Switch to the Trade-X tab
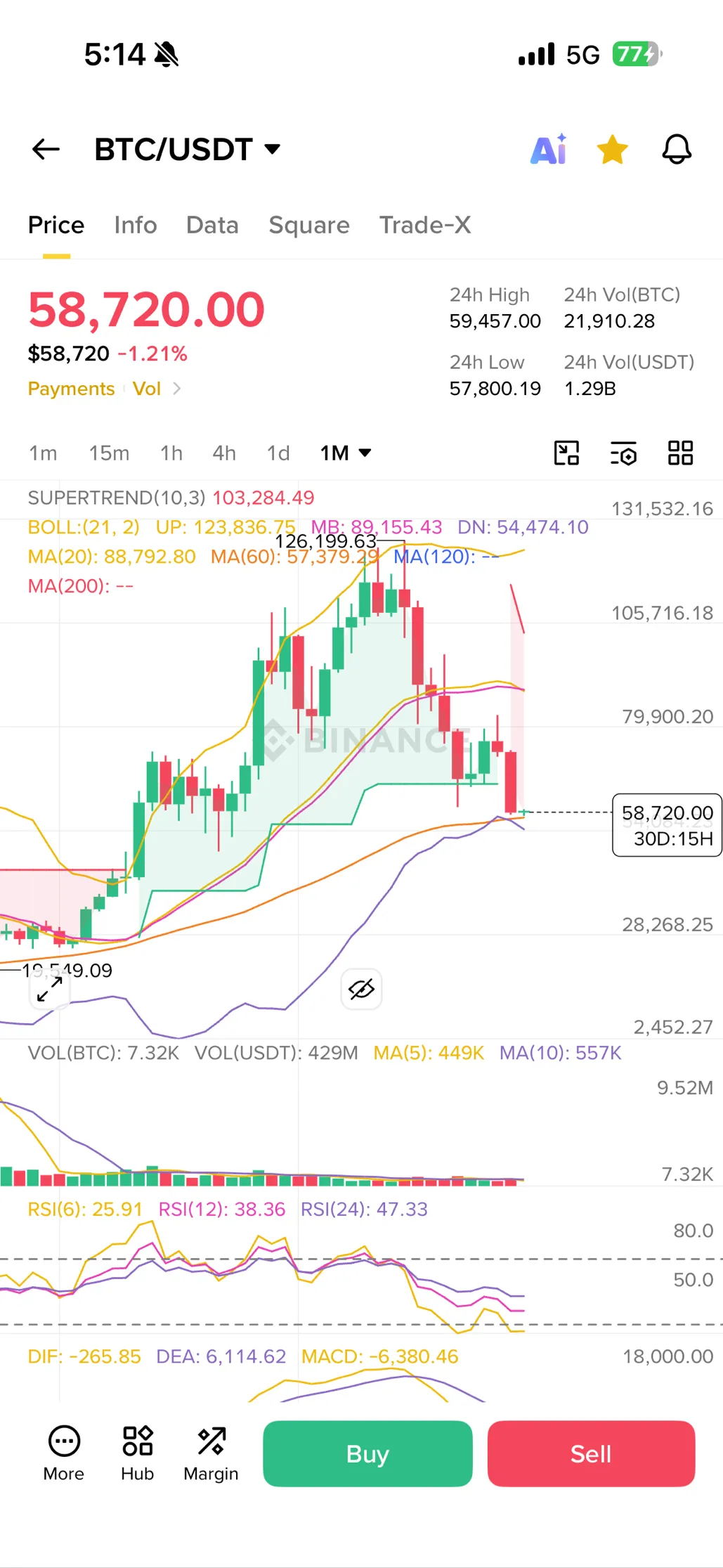 (x=425, y=225)
